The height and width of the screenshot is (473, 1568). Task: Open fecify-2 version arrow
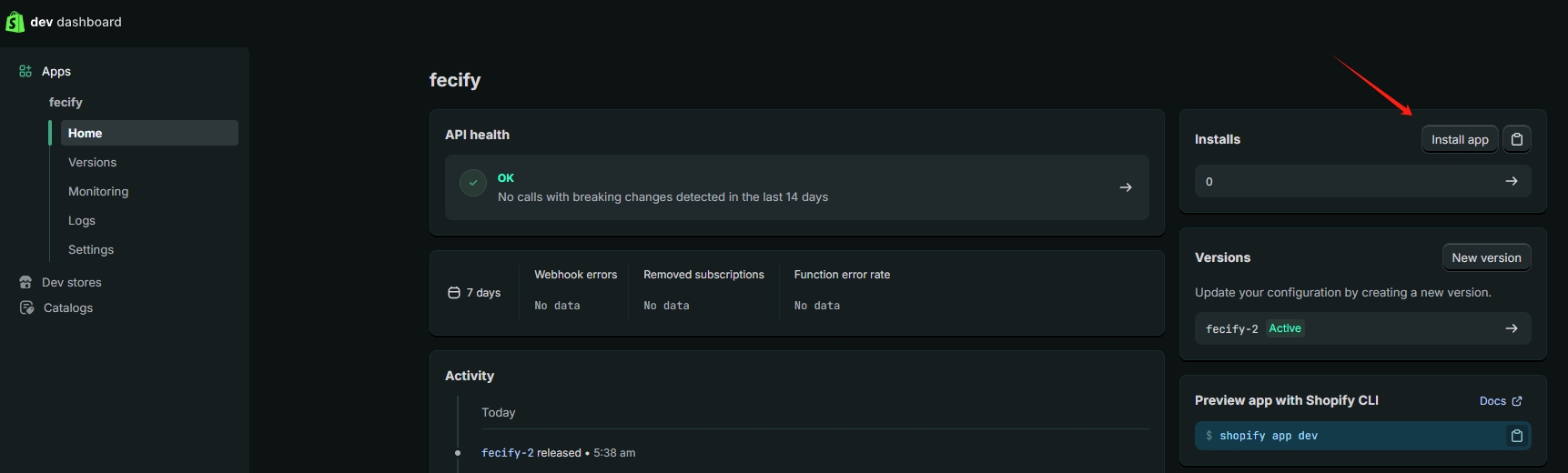click(x=1512, y=328)
